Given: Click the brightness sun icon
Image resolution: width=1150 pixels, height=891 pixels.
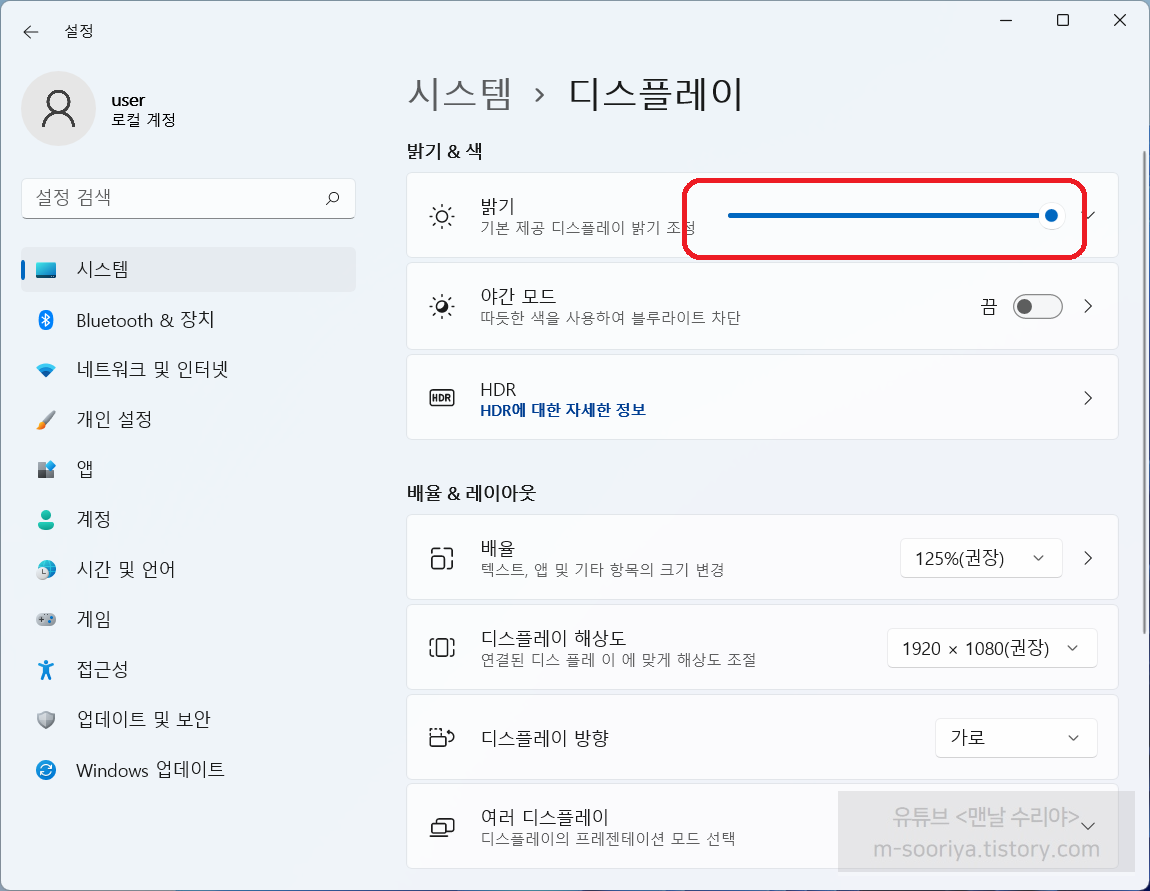Looking at the screenshot, I should (x=442, y=216).
